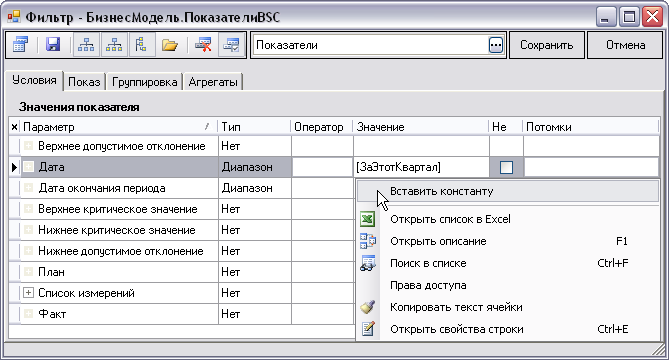Select the Факт parameter row
The height and width of the screenshot is (360, 669).
click(119, 314)
